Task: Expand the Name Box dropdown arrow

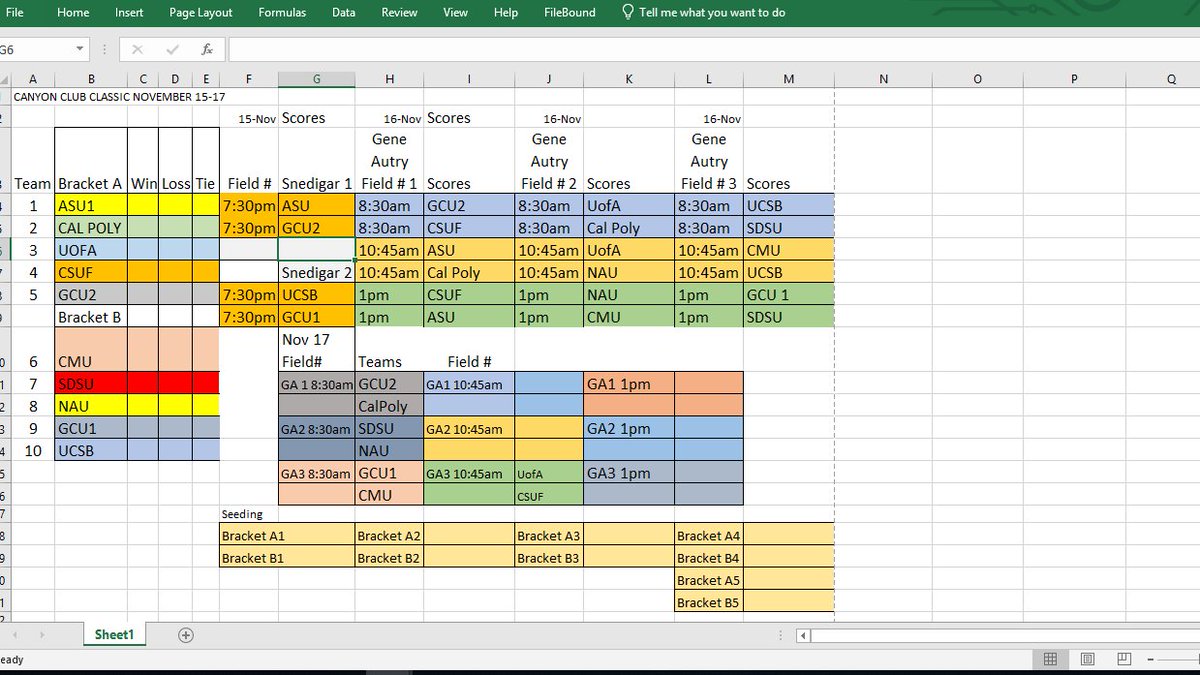Action: point(80,49)
